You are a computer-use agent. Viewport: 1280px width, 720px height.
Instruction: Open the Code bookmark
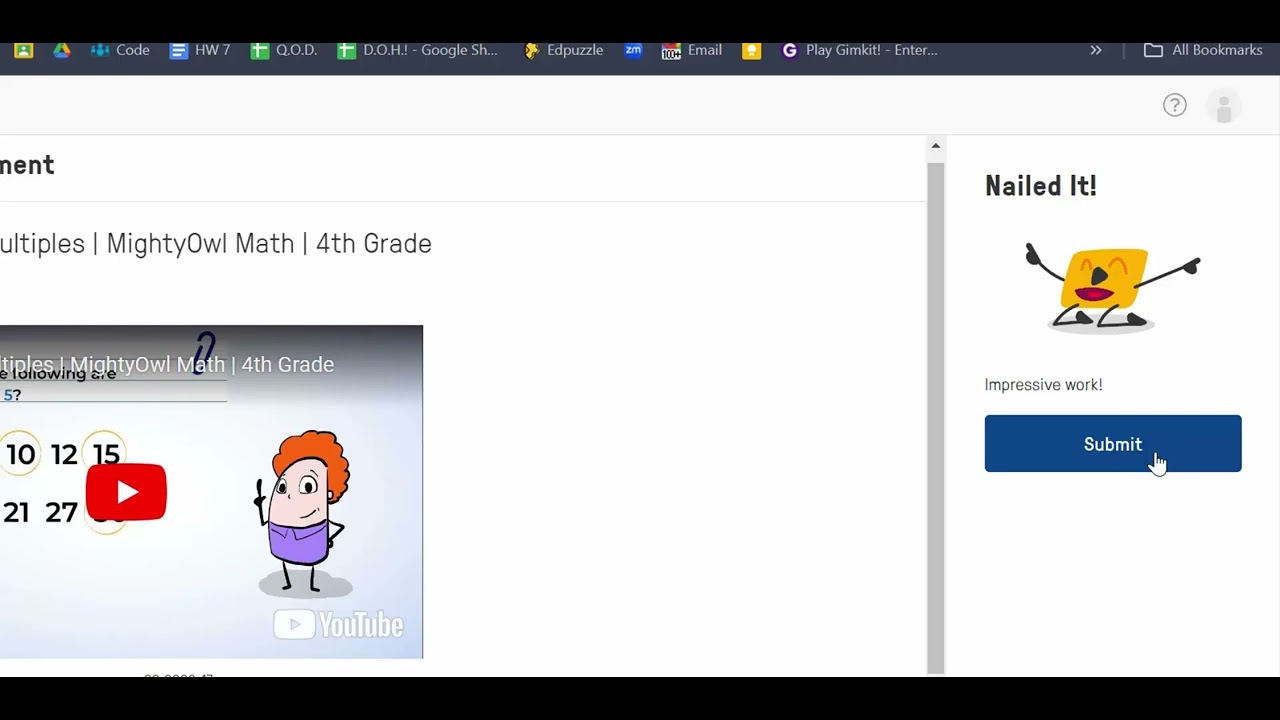point(120,50)
